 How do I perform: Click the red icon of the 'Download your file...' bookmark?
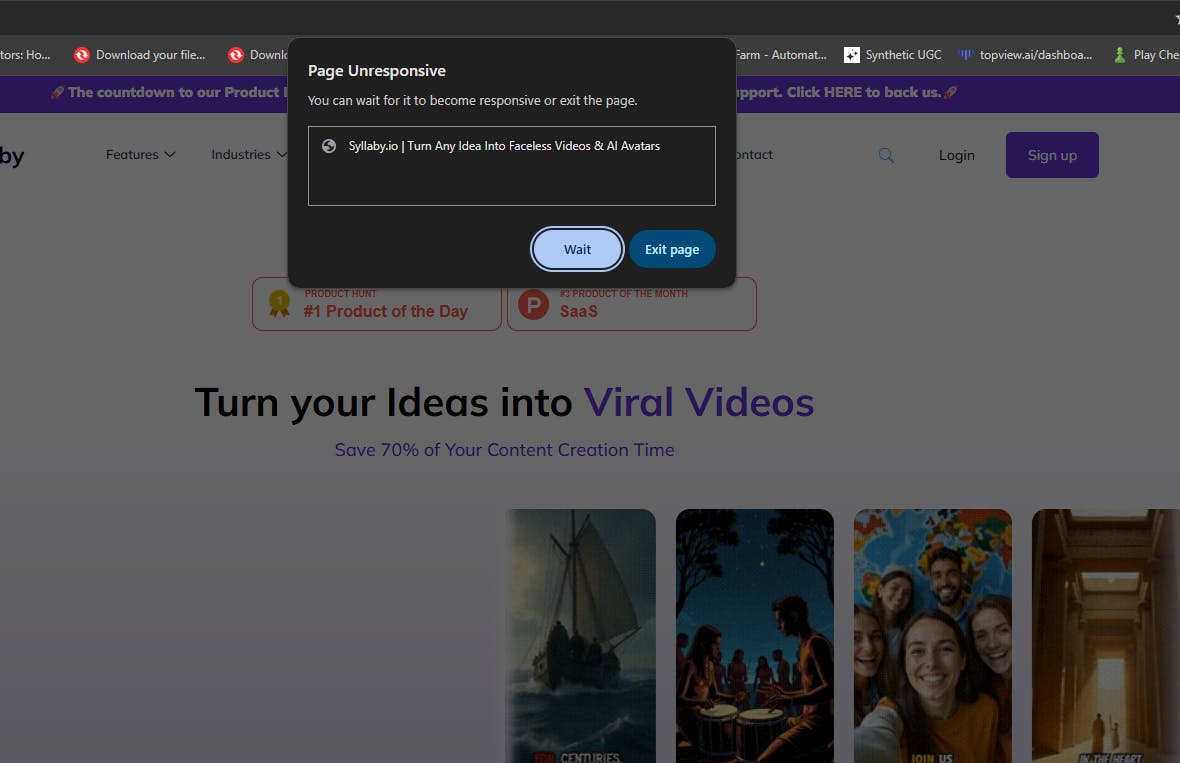(82, 55)
